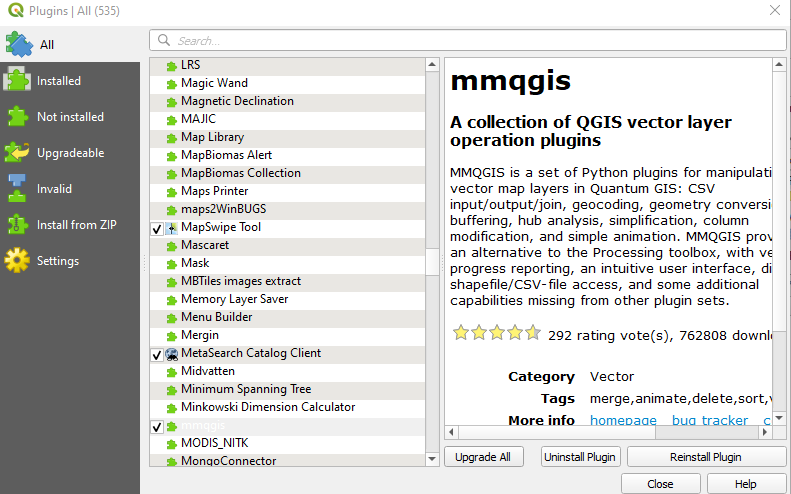This screenshot has height=494, width=791.
Task: Uncheck the MapSwipe Tool plugin checkbox
Action: click(x=157, y=229)
